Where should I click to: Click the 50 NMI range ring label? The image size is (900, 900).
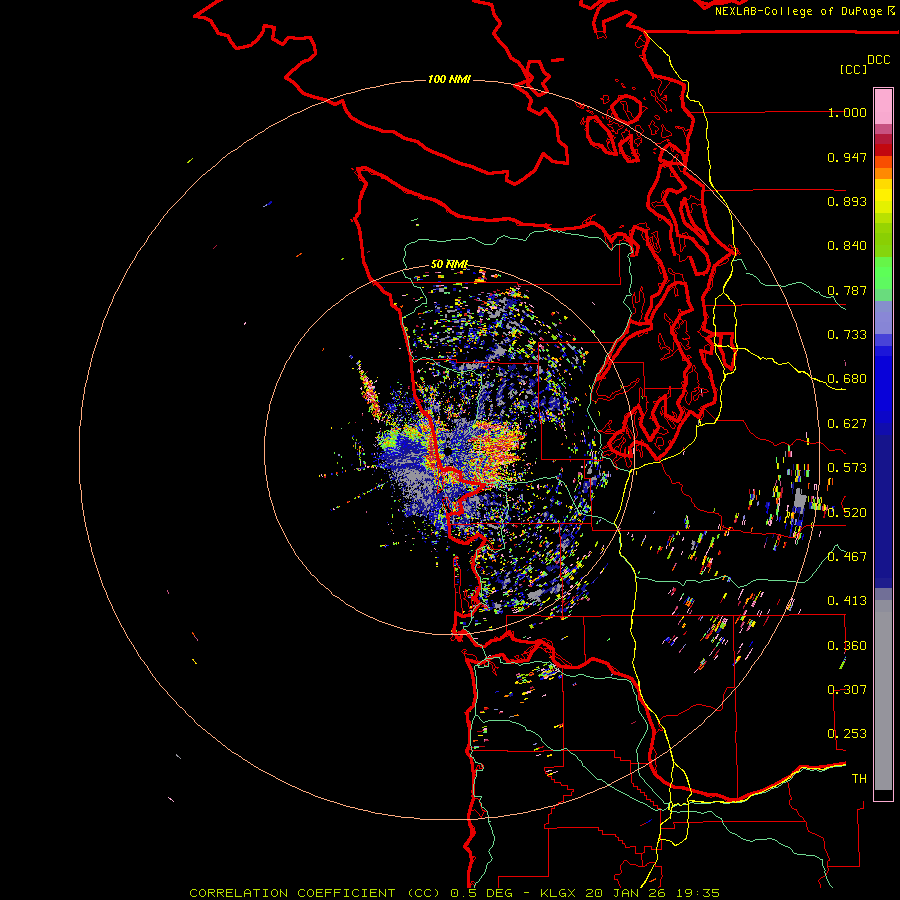click(x=449, y=264)
